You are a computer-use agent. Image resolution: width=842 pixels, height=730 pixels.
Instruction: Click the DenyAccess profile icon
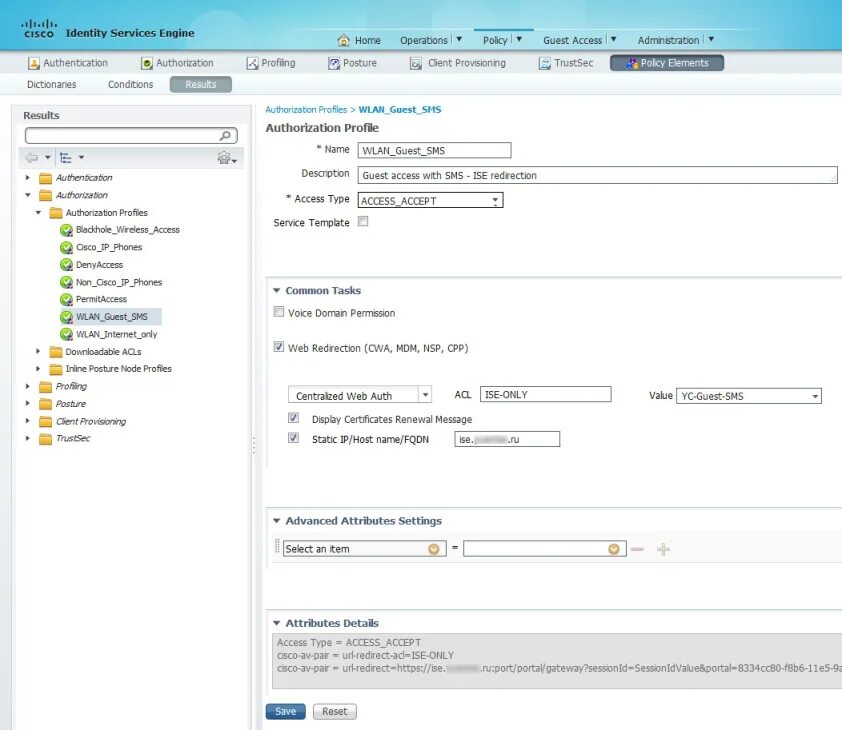click(x=66, y=265)
